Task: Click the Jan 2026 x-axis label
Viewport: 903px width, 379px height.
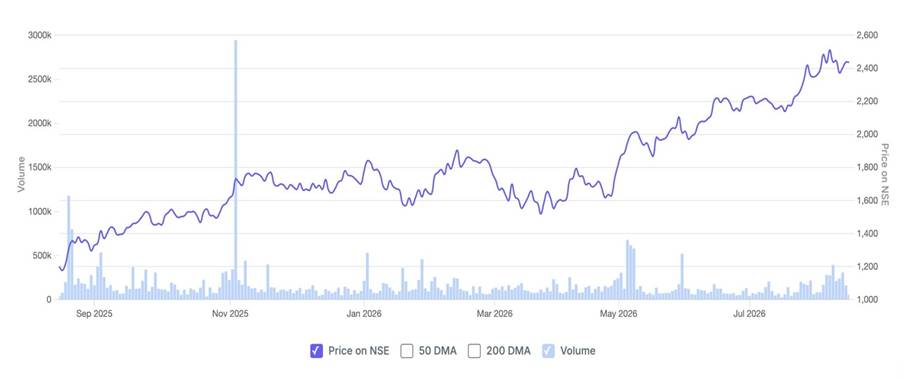Action: [x=363, y=314]
